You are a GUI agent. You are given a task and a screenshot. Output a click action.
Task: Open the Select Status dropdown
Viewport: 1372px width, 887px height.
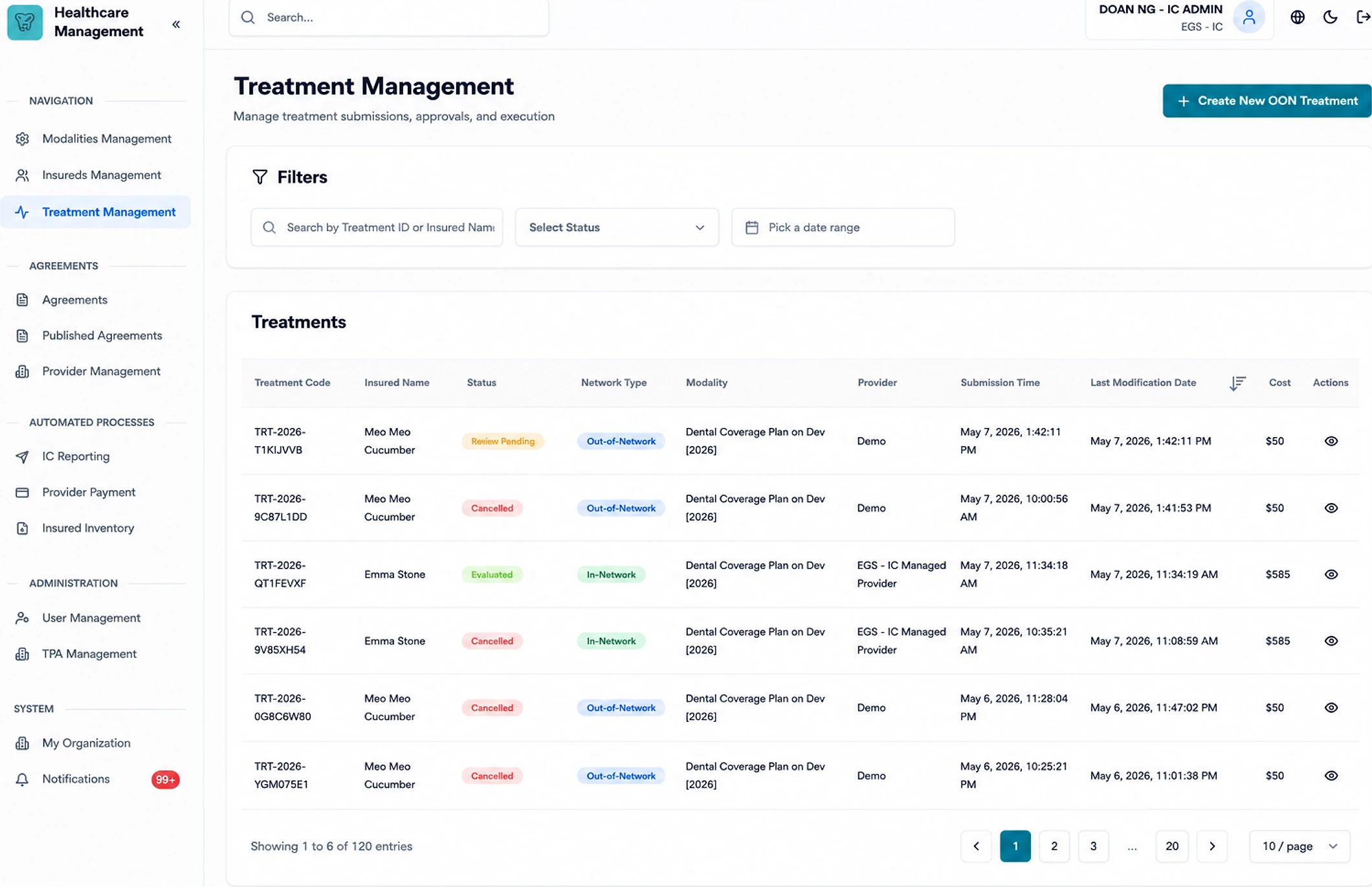[x=616, y=227]
